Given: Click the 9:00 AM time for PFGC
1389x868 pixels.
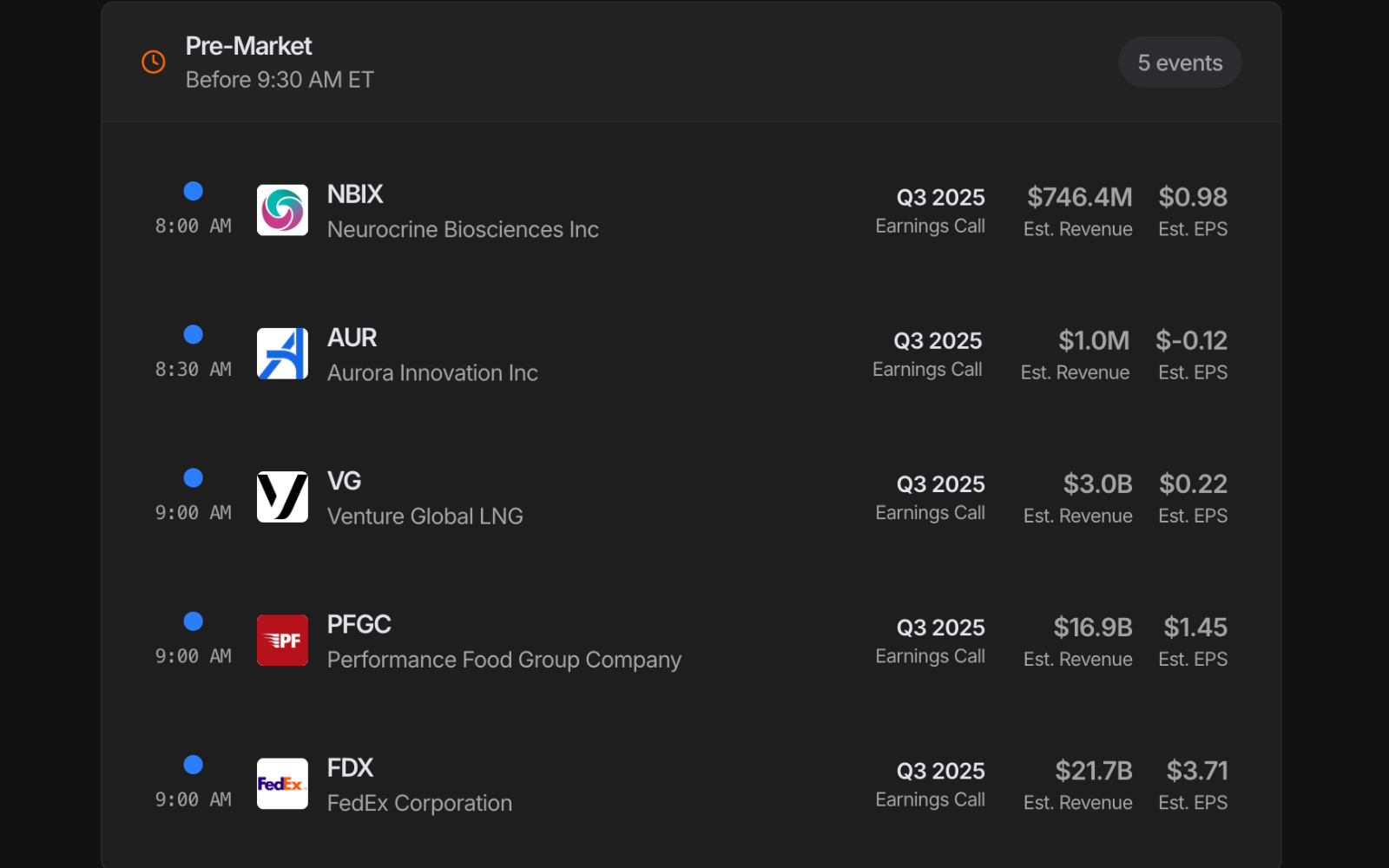Looking at the screenshot, I should pos(194,656).
